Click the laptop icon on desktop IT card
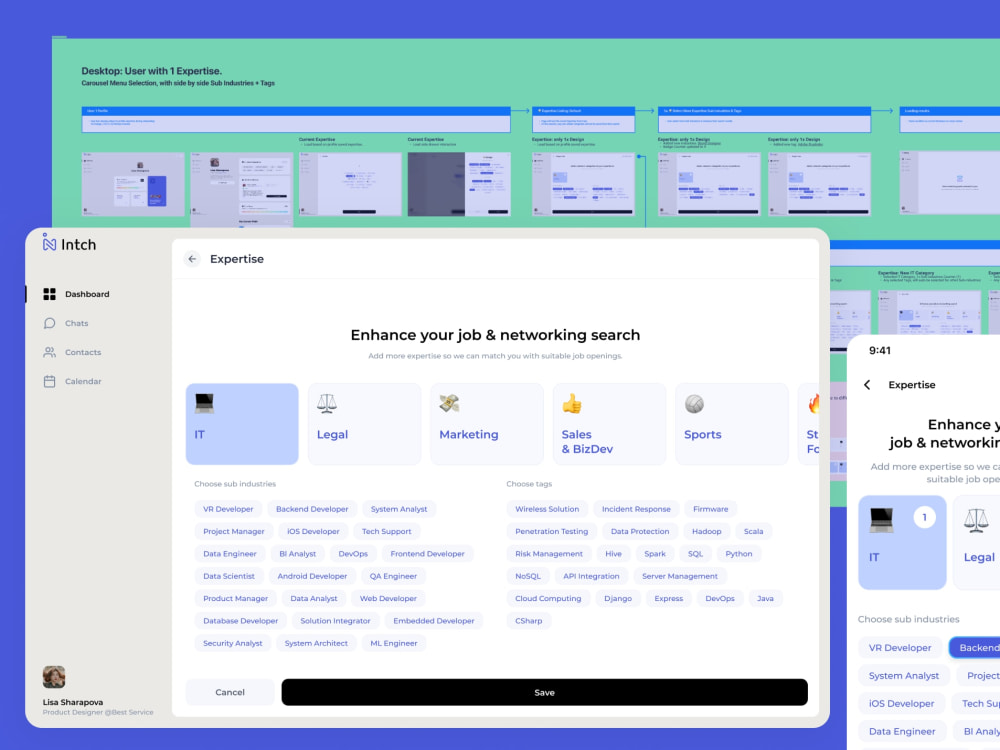 204,403
